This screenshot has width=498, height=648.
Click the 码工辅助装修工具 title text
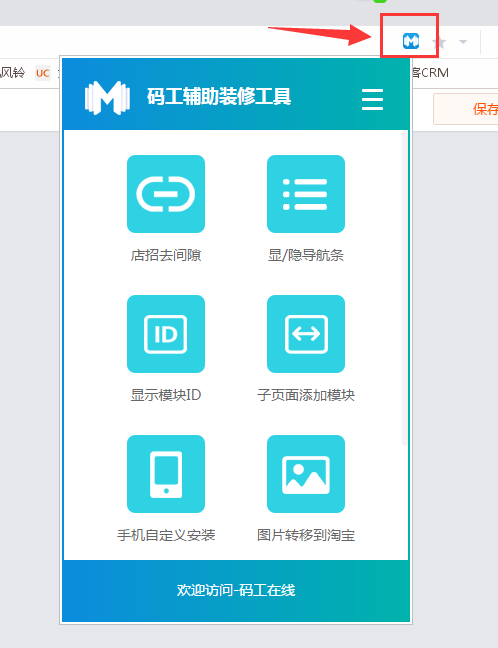tap(219, 96)
